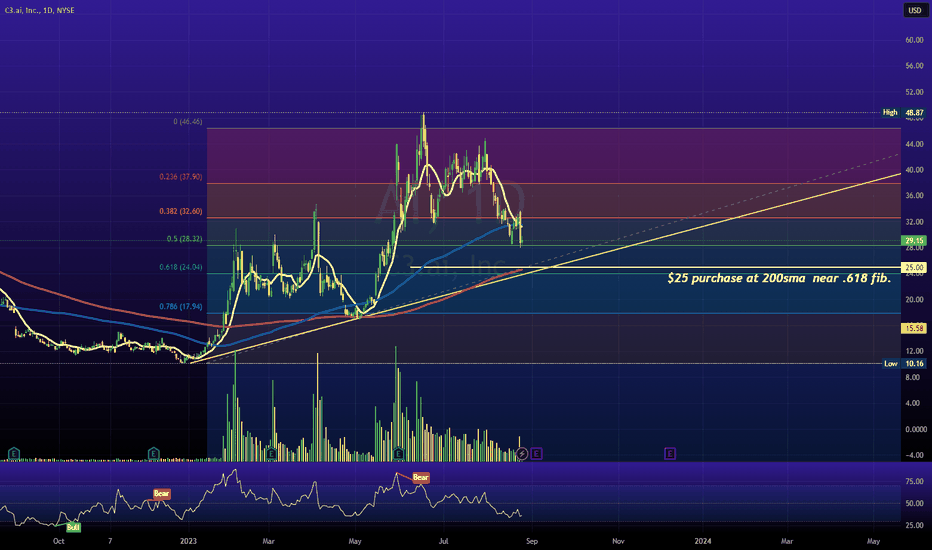Select the 0.786 (17.94) Fibonacci label
Screen dimensions: 932x550
(x=181, y=307)
